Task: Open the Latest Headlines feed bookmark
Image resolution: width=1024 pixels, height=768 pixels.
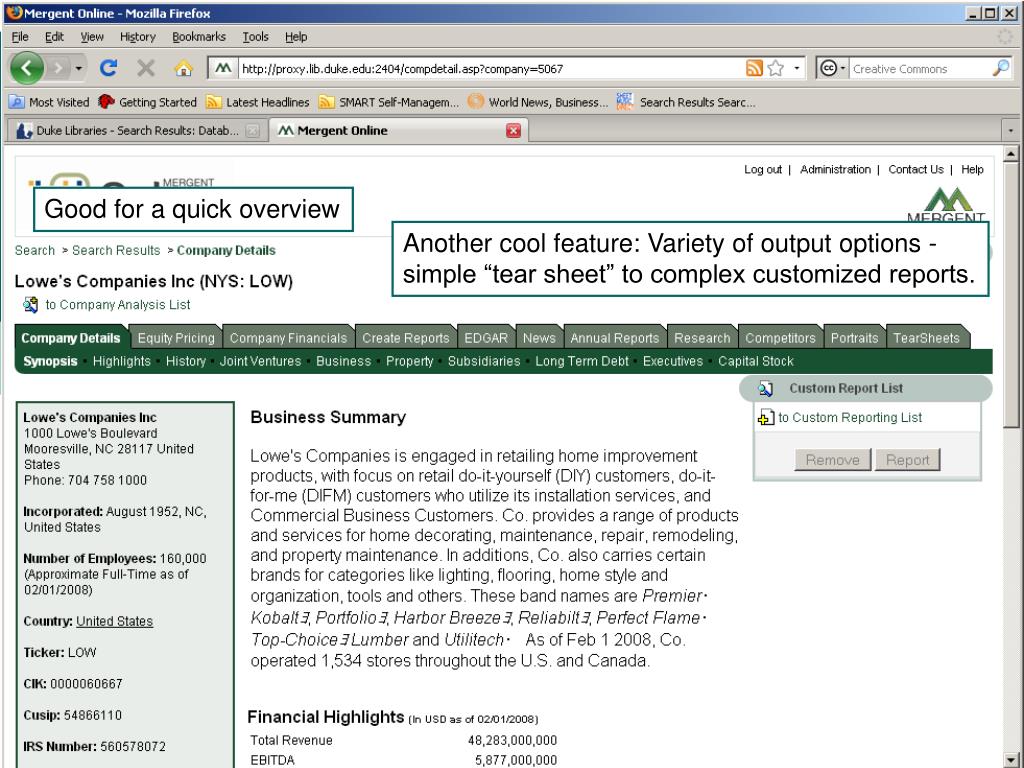Action: click(x=258, y=102)
